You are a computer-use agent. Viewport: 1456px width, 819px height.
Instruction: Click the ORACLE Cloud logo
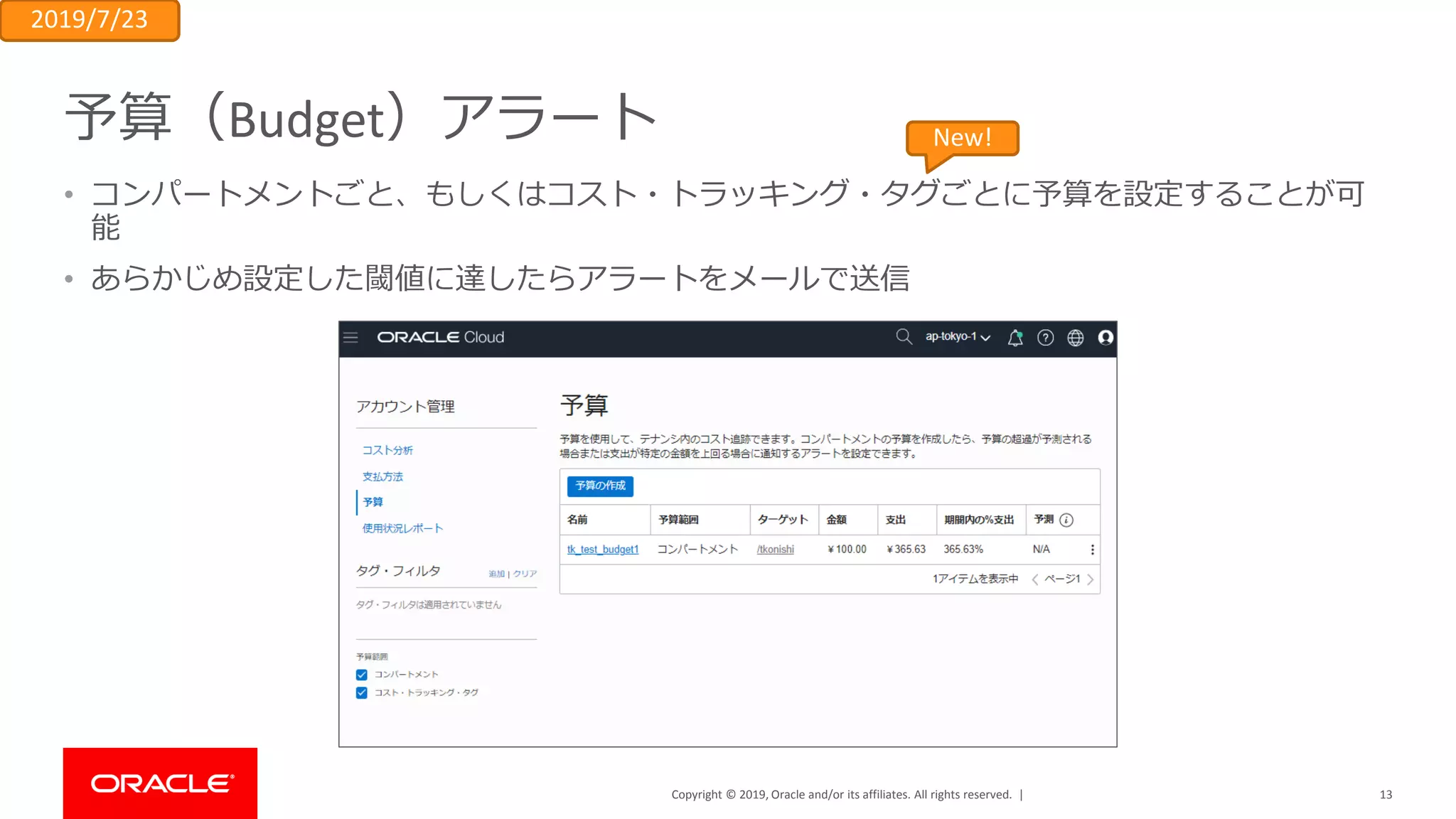click(x=440, y=338)
